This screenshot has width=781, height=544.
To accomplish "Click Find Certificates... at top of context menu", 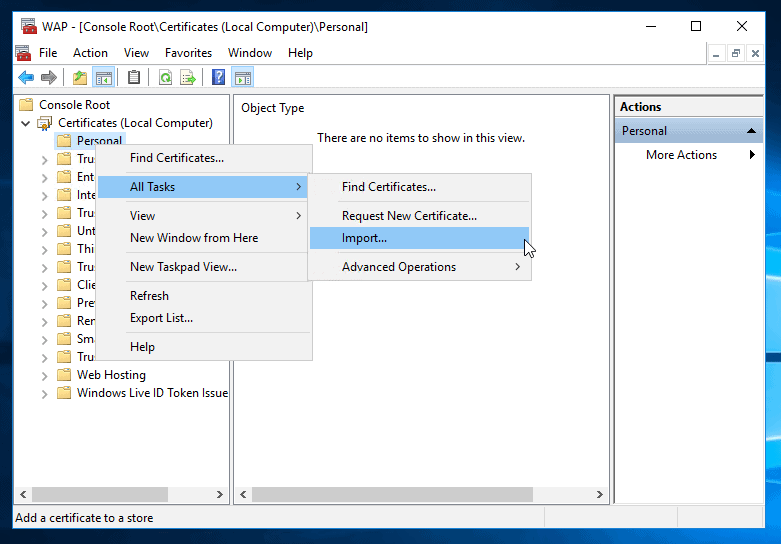I will [x=204, y=158].
